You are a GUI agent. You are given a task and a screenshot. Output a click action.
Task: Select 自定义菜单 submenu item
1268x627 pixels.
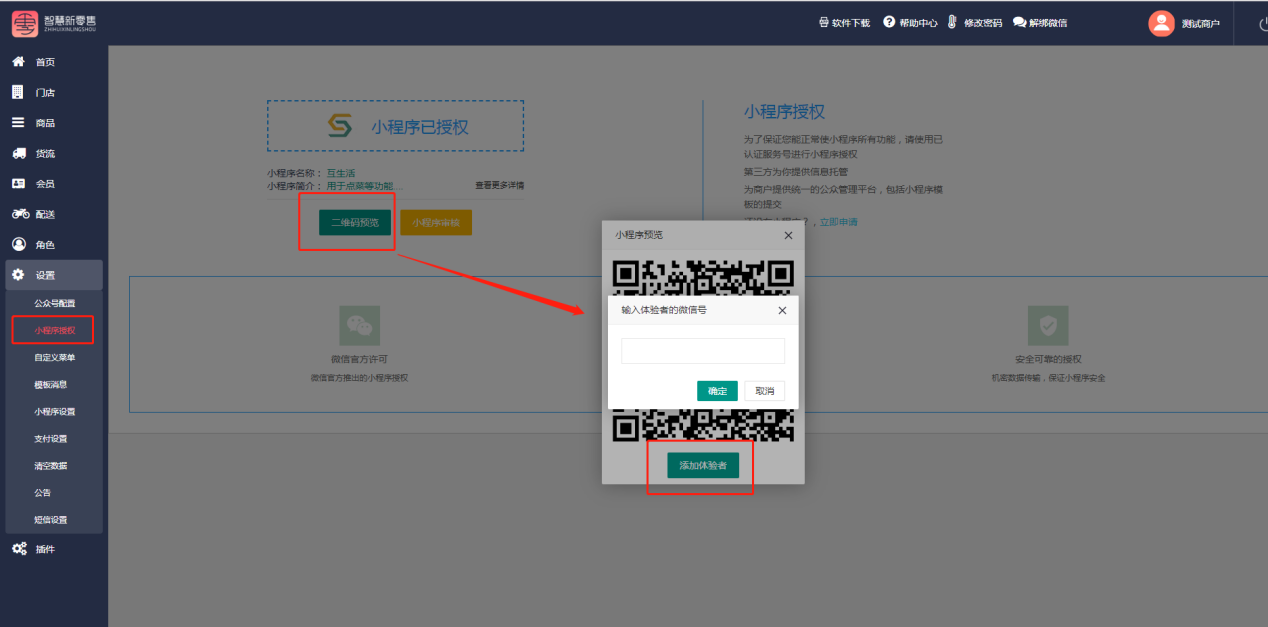pos(54,357)
